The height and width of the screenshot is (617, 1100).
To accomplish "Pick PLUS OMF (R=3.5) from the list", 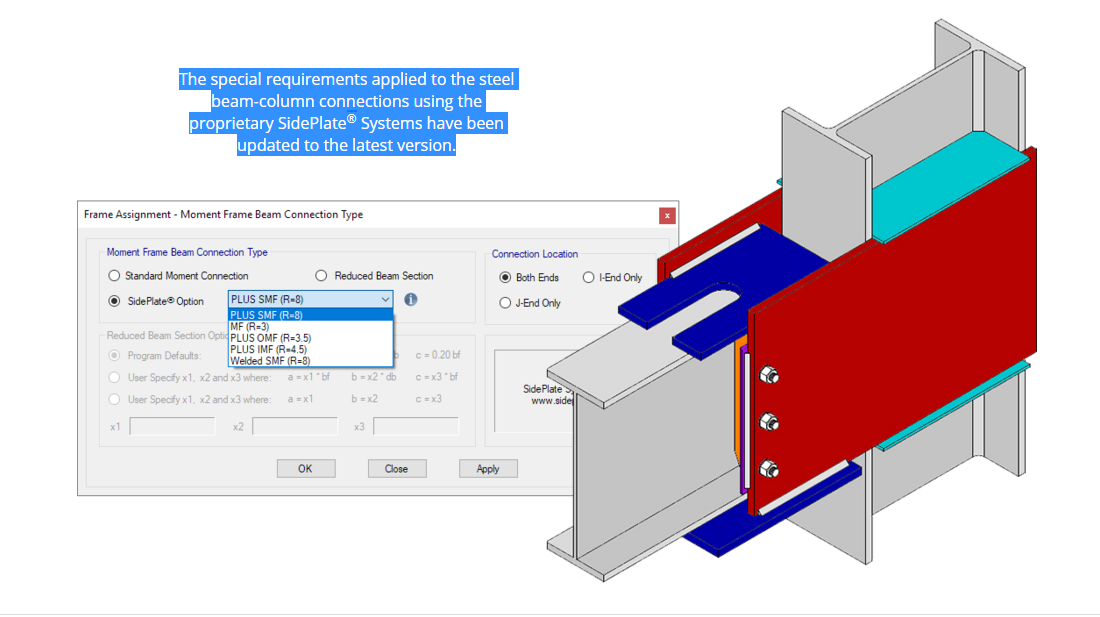I will [310, 338].
